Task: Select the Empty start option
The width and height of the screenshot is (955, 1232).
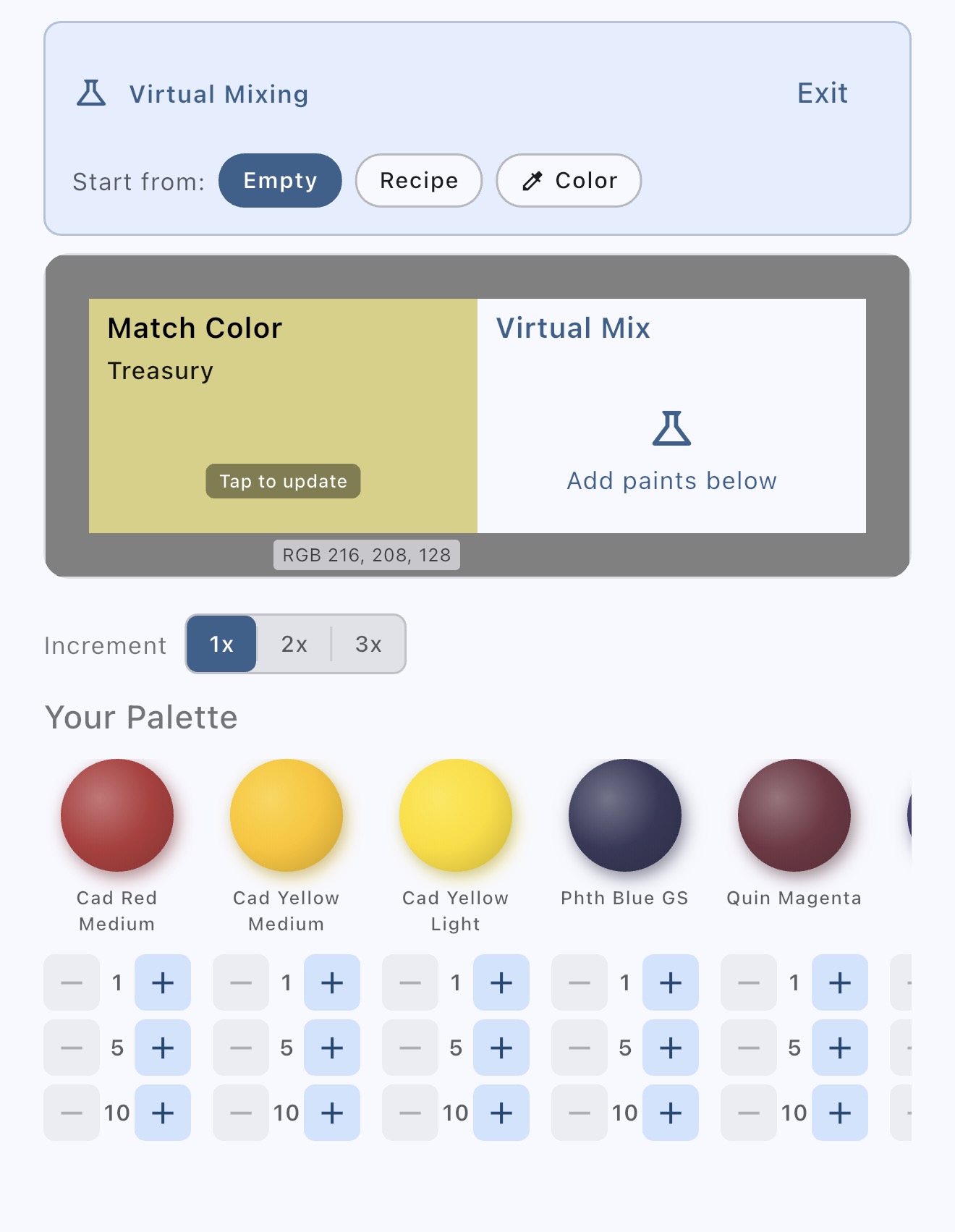Action: (280, 181)
